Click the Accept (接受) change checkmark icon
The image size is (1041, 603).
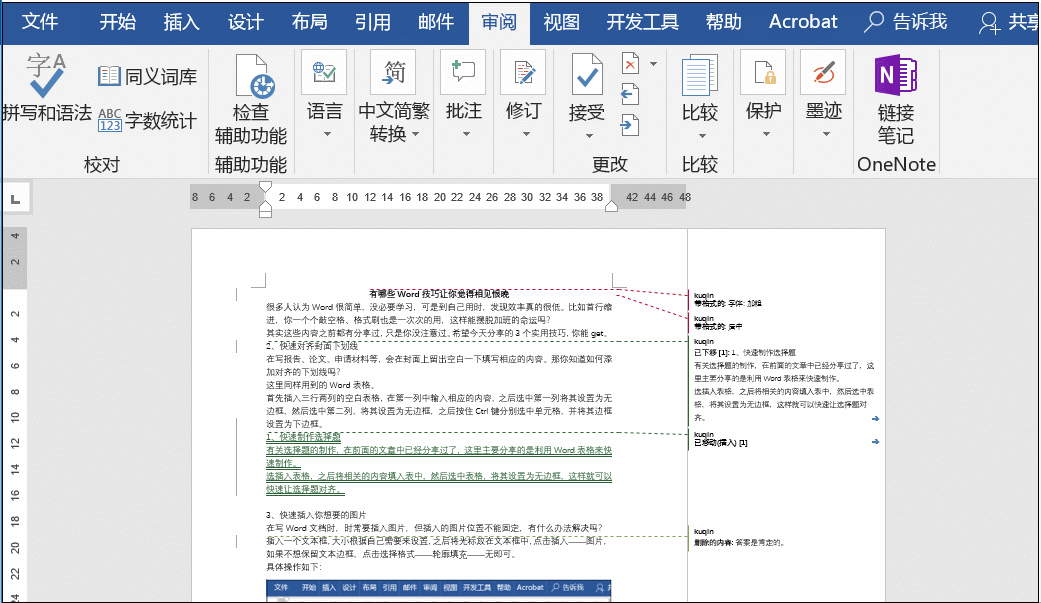(587, 76)
